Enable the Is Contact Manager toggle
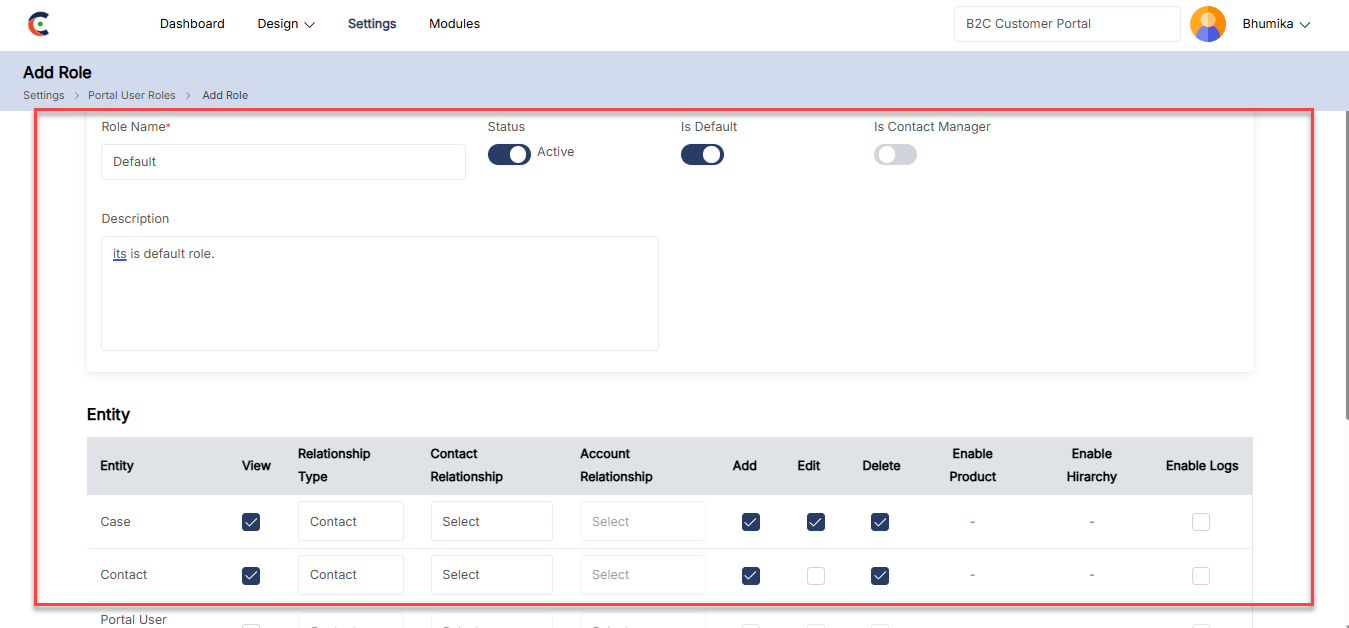Screen dimensions: 1349x628 (x=895, y=154)
